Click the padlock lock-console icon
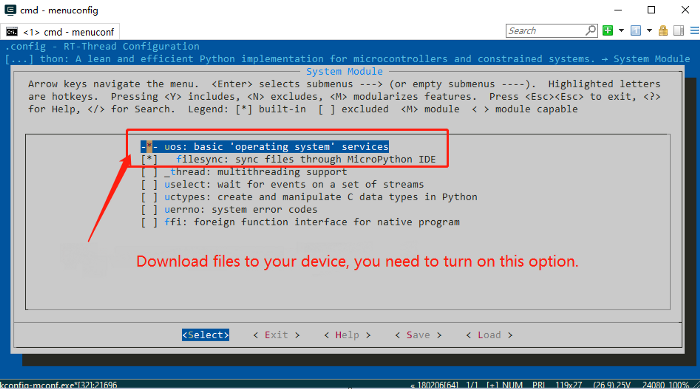 pyautogui.click(x=663, y=30)
